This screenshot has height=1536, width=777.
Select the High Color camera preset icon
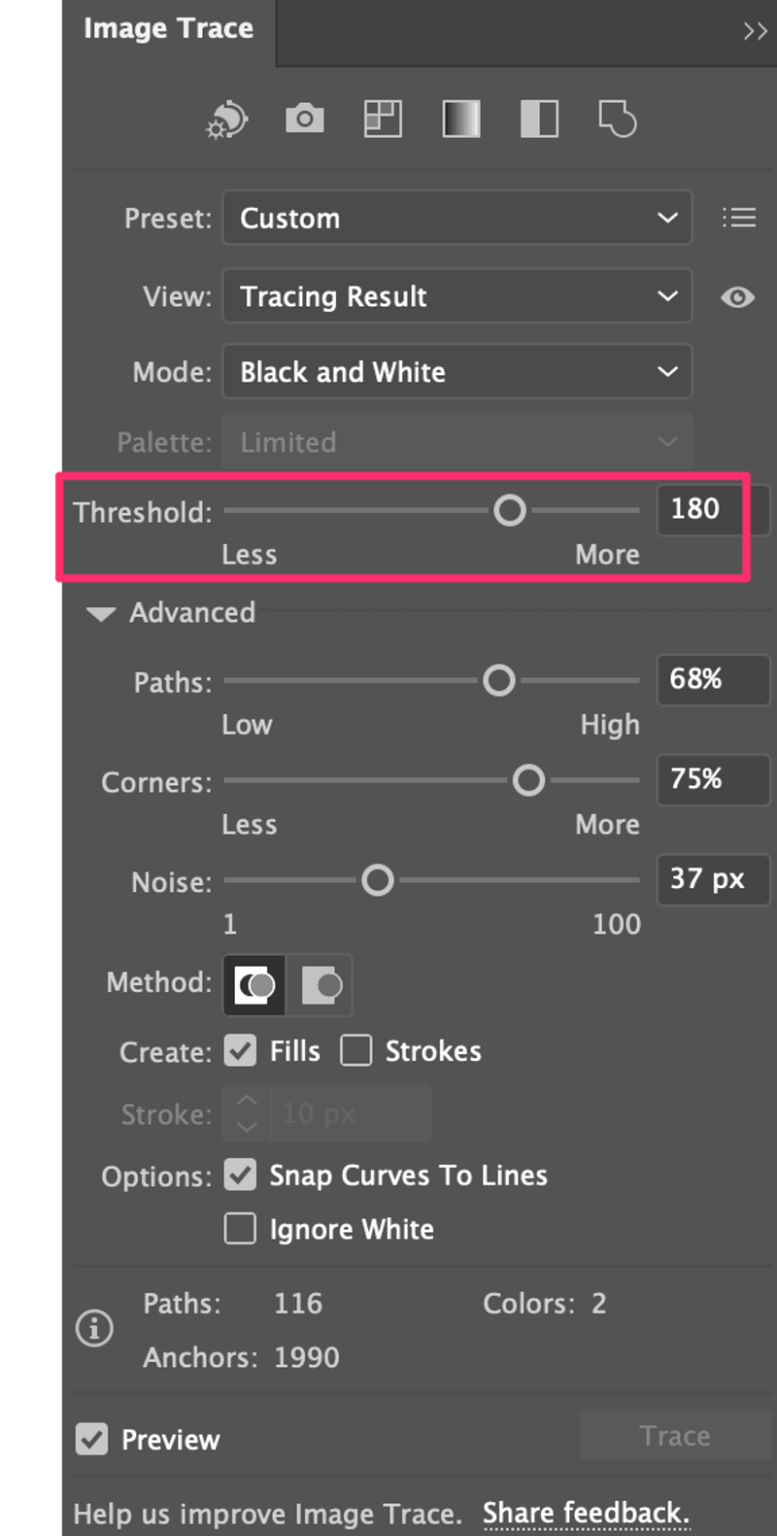[x=304, y=118]
